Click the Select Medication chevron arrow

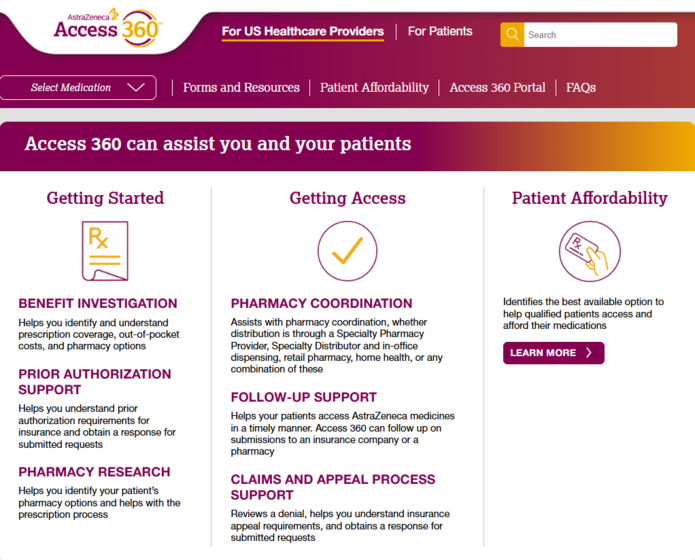(x=137, y=88)
